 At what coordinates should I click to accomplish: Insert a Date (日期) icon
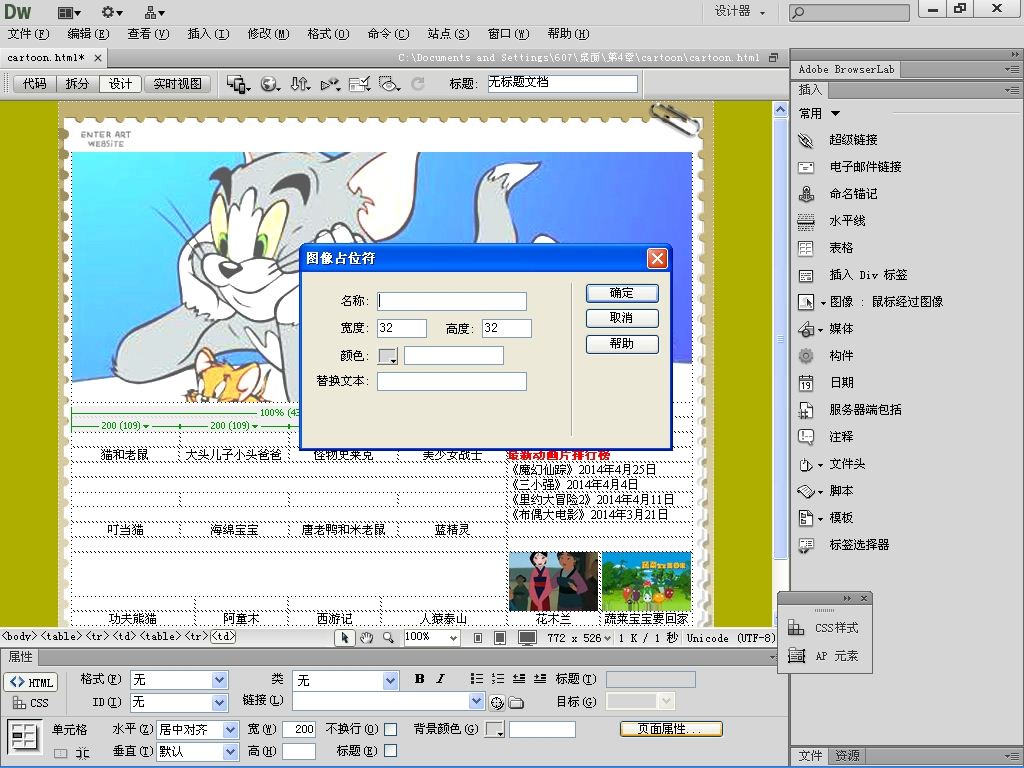pos(806,383)
